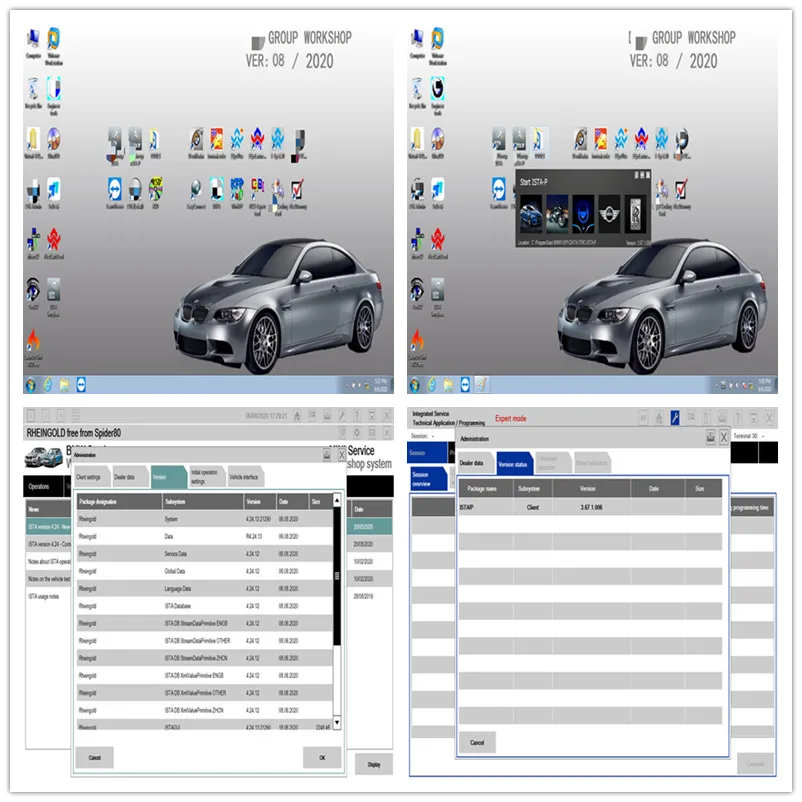Select the Rolls-Royce thumbnail in ISTA-P launcher
The image size is (802, 802).
(x=635, y=214)
